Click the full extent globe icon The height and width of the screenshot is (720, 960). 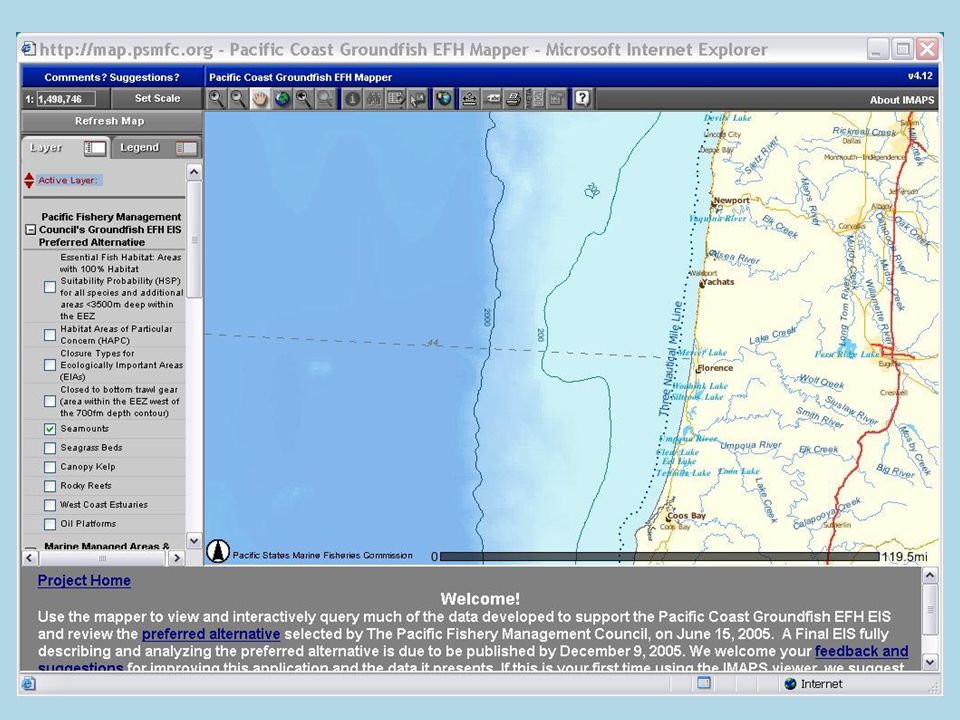point(282,99)
